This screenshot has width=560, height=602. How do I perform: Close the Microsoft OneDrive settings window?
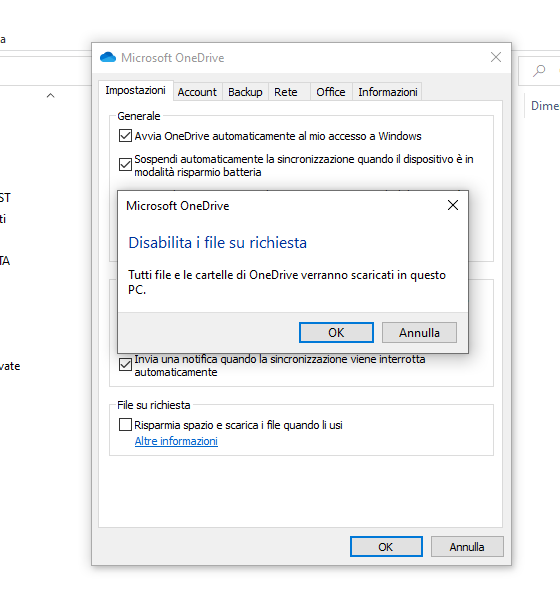pos(496,58)
